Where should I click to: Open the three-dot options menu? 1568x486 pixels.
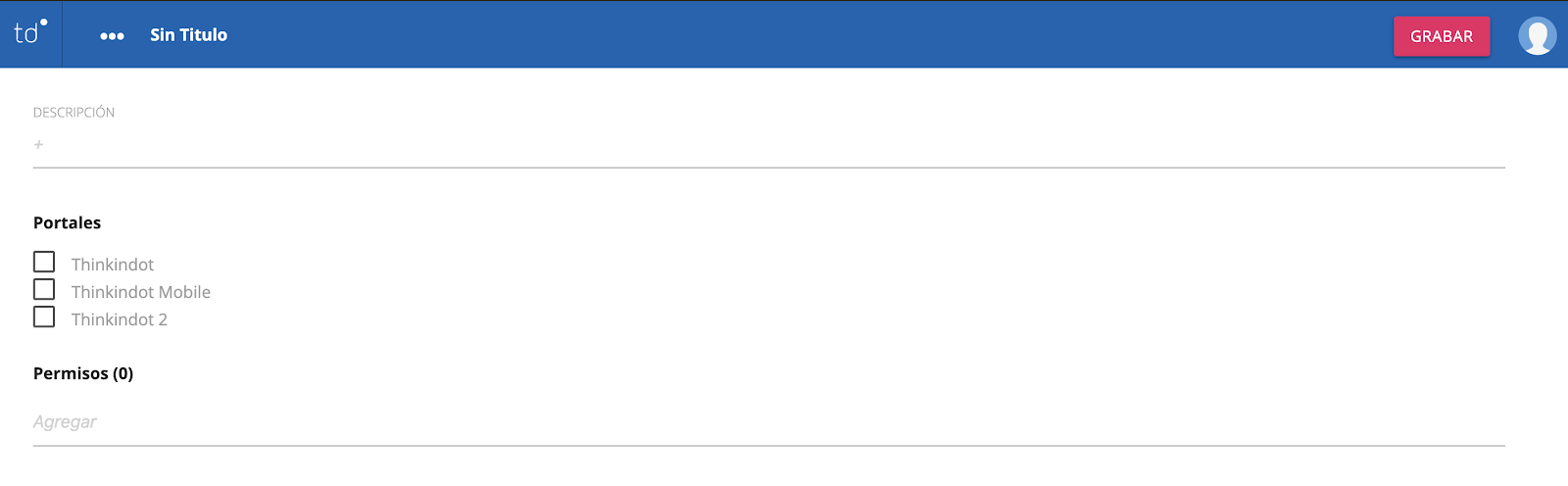point(112,36)
